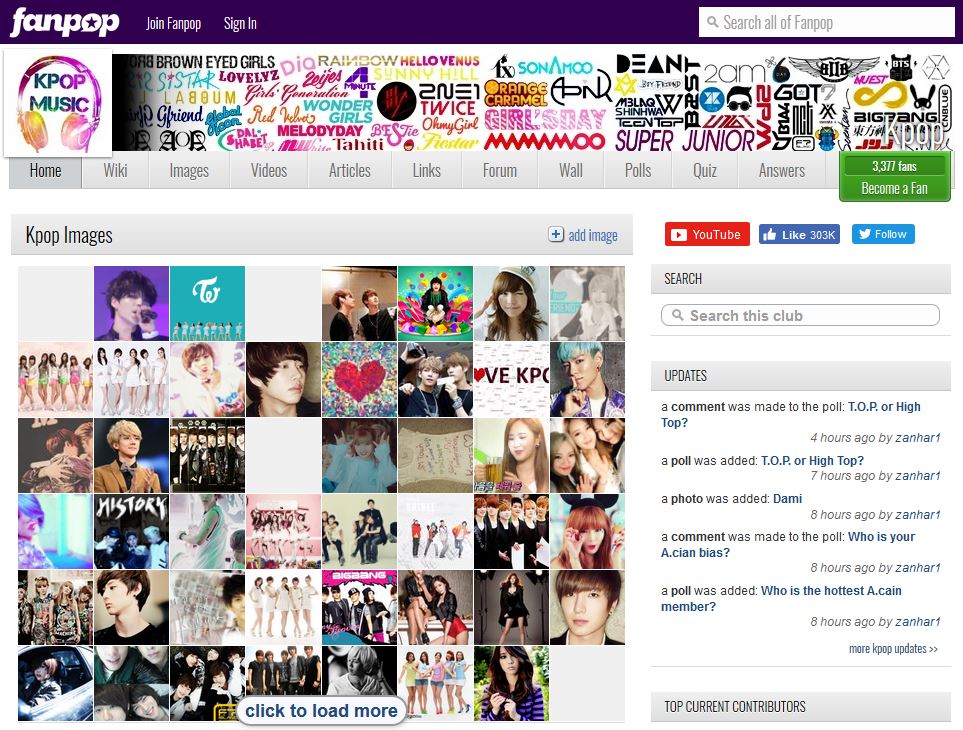Open the Polls tab
Viewport: 963px width, 730px height.
(x=637, y=170)
